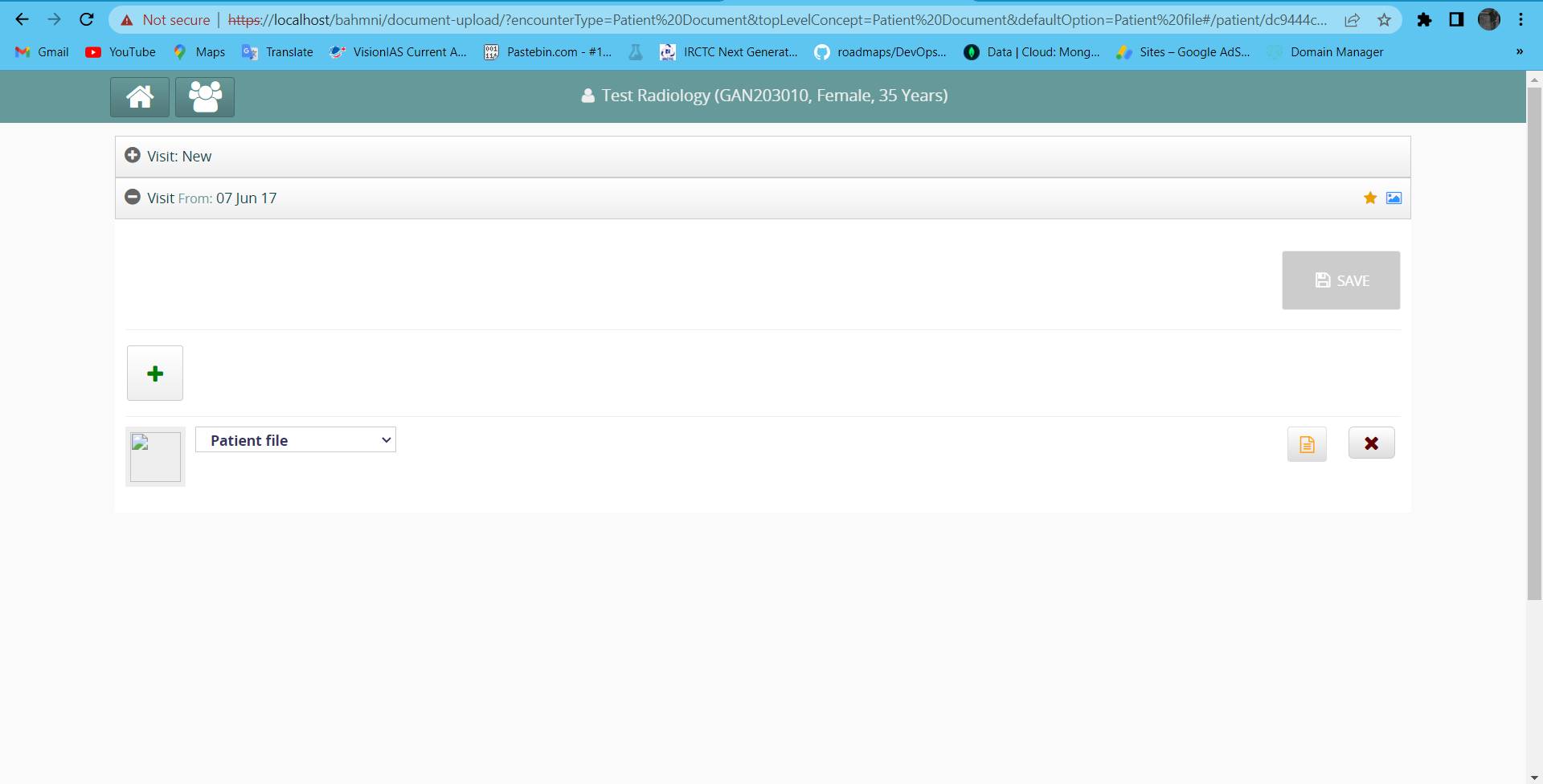
Task: Open the Gmail bookmark
Action: coord(40,51)
